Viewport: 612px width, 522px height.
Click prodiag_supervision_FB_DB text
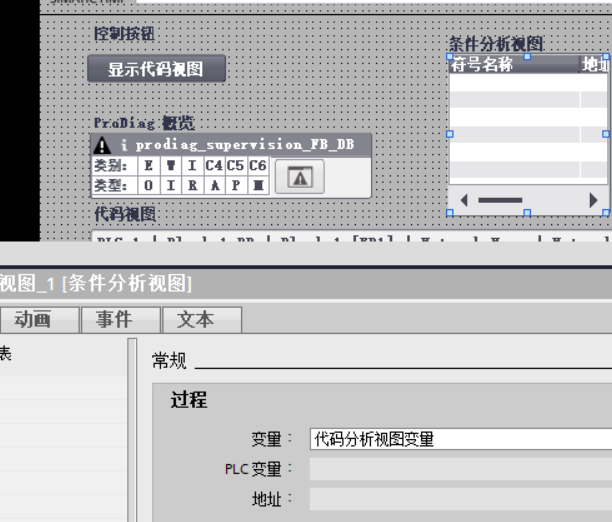tap(245, 145)
